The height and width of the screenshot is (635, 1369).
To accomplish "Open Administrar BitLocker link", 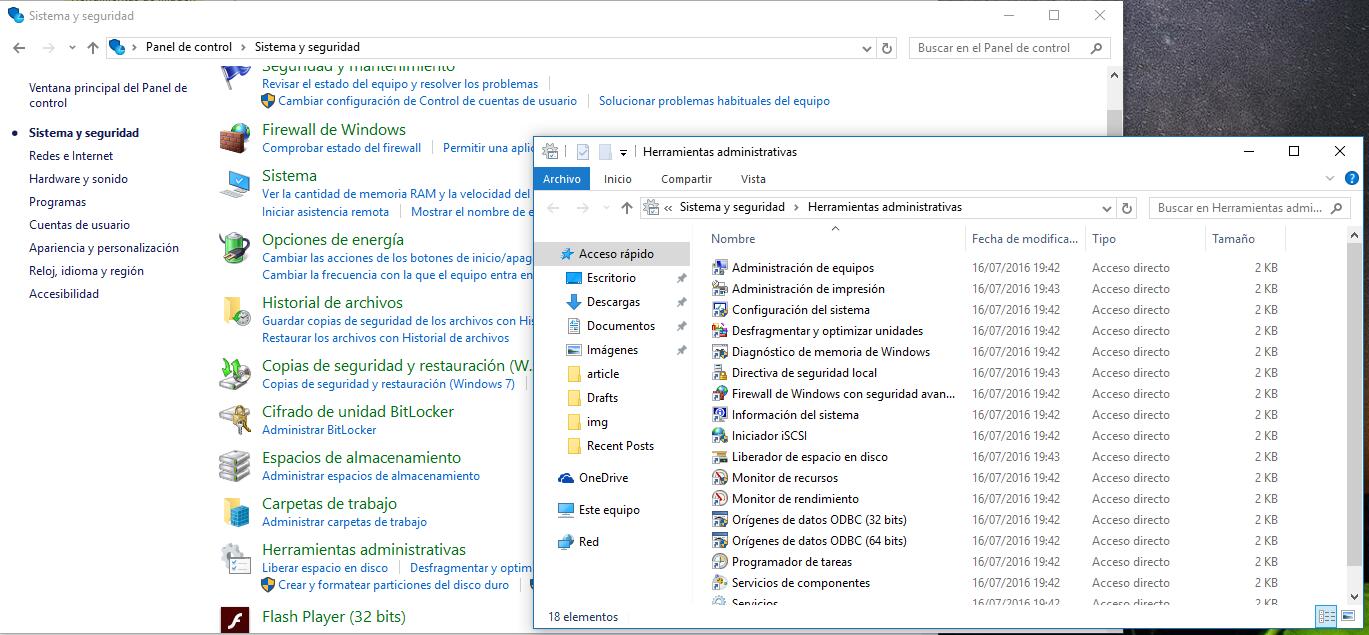I will click(x=319, y=430).
